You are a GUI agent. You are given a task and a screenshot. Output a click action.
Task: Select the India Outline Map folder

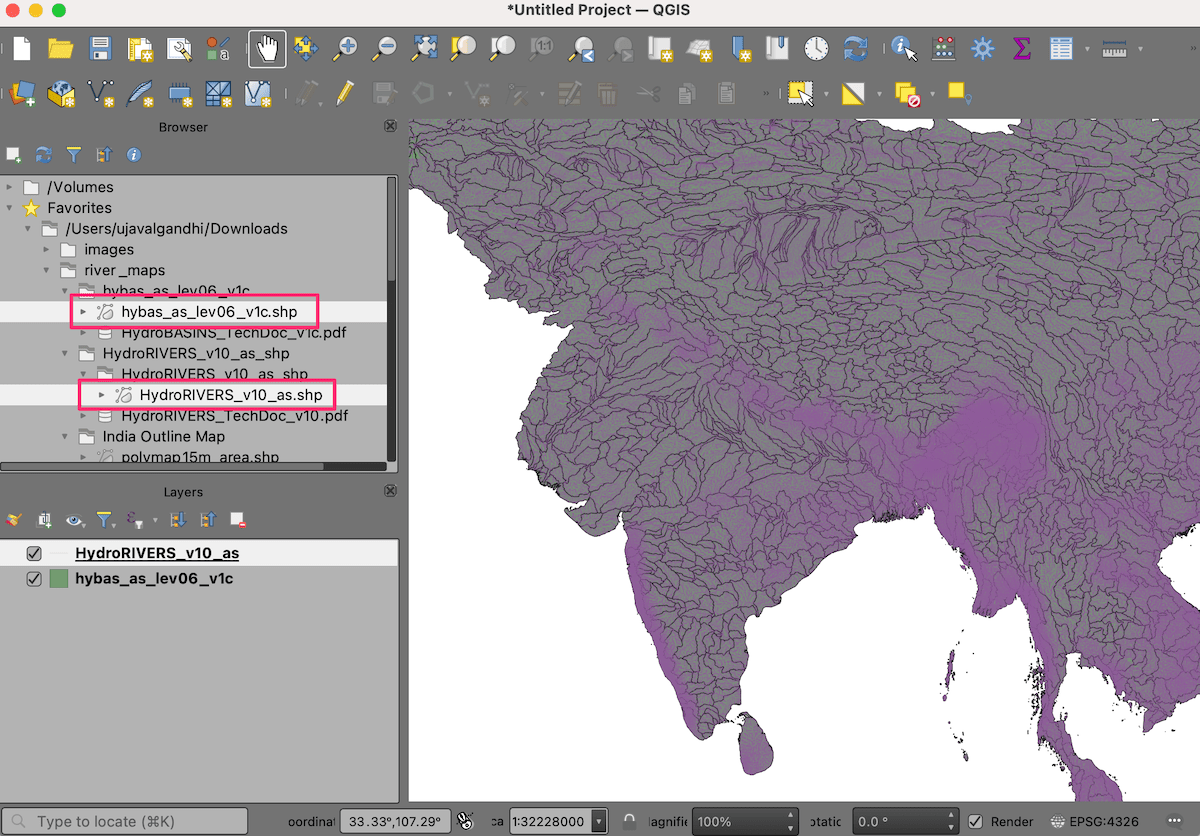(163, 437)
